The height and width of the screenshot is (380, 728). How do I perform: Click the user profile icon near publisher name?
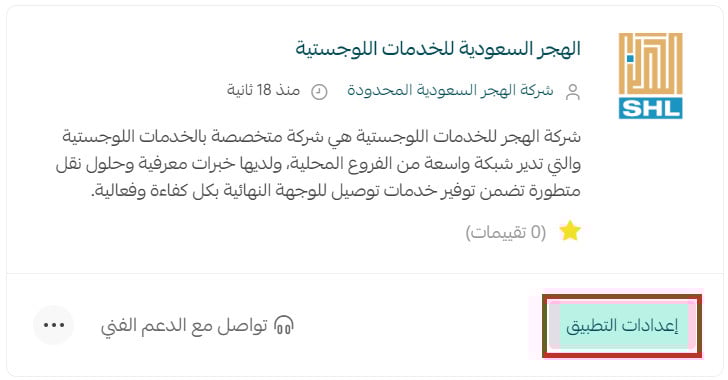click(x=573, y=92)
